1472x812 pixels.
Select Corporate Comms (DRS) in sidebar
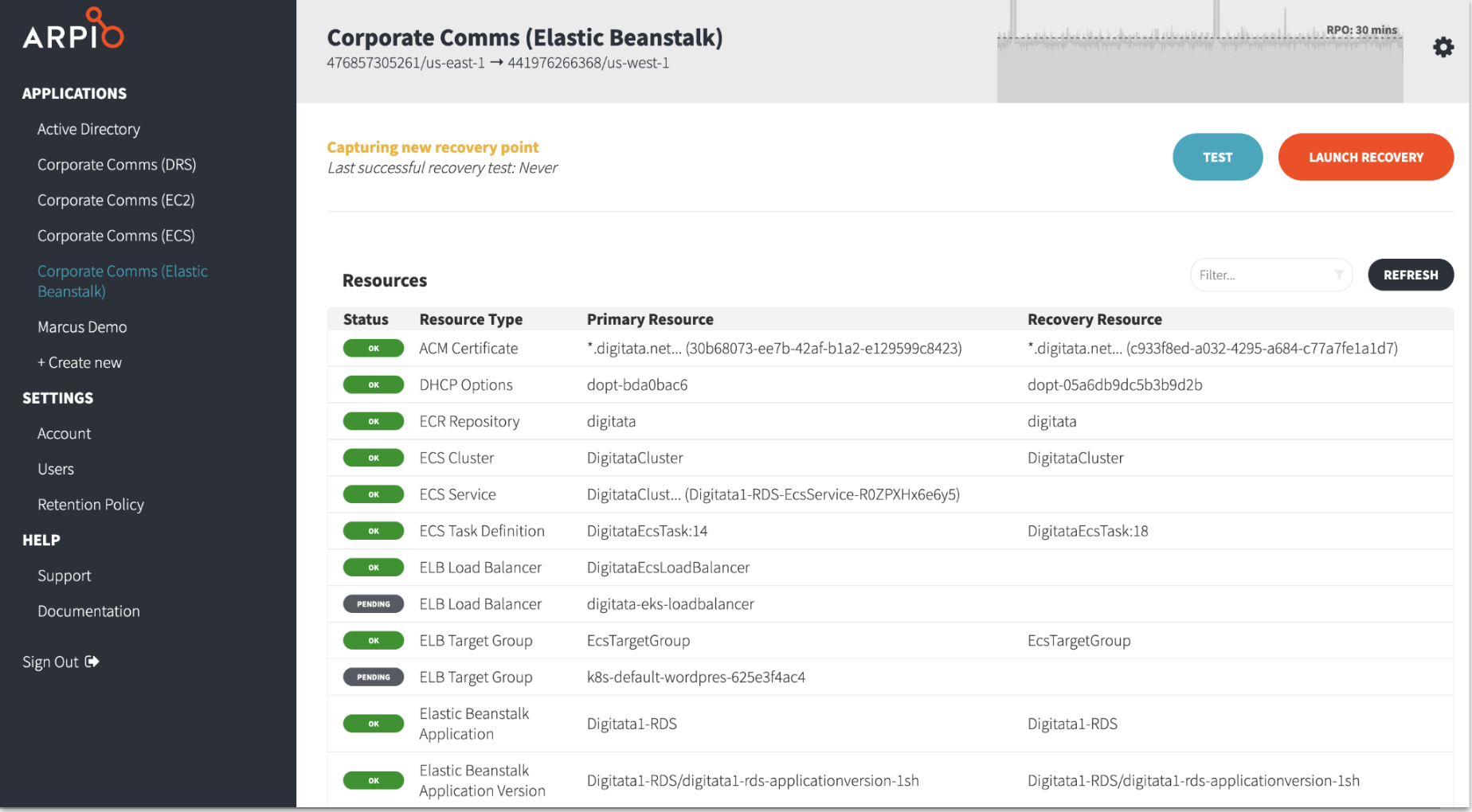116,165
